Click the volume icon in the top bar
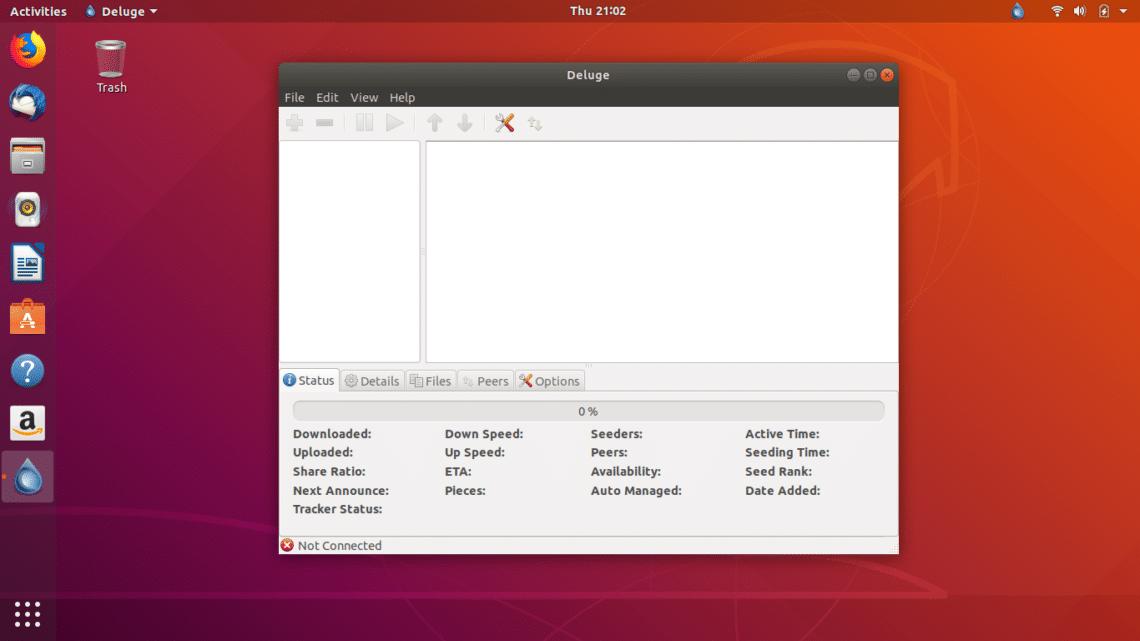This screenshot has width=1140, height=641. 1080,11
